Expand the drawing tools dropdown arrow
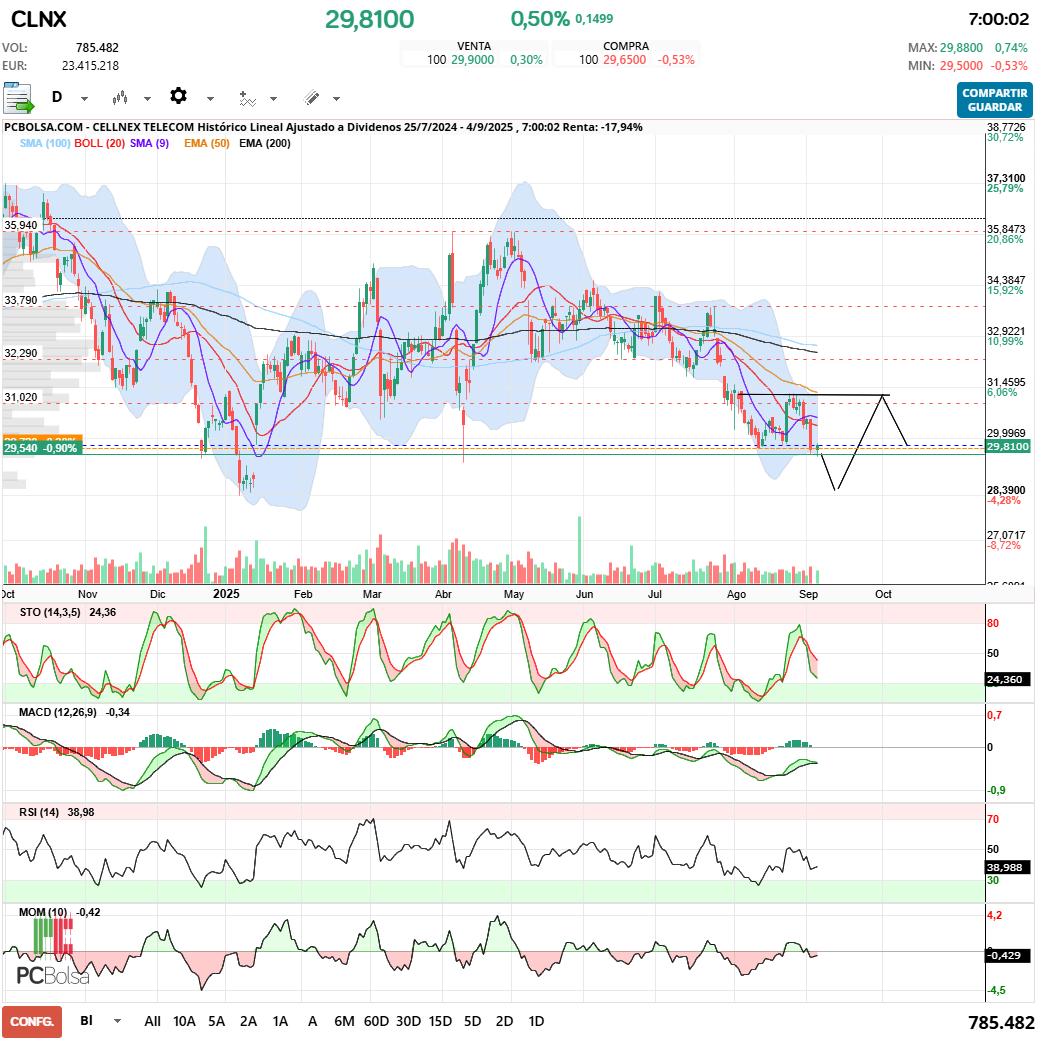The image size is (1048, 1043). pos(336,99)
